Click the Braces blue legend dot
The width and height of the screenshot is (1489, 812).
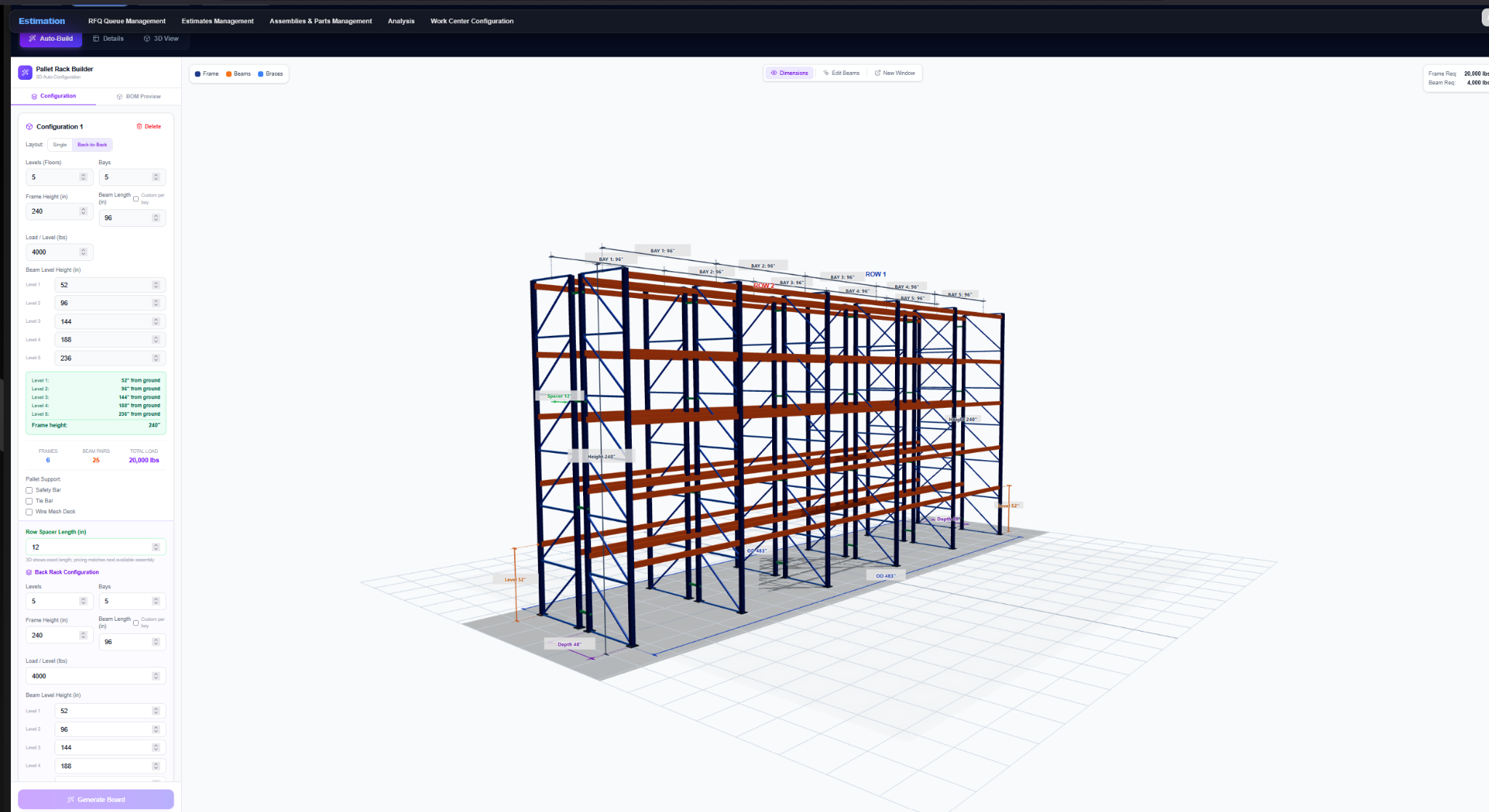[261, 74]
